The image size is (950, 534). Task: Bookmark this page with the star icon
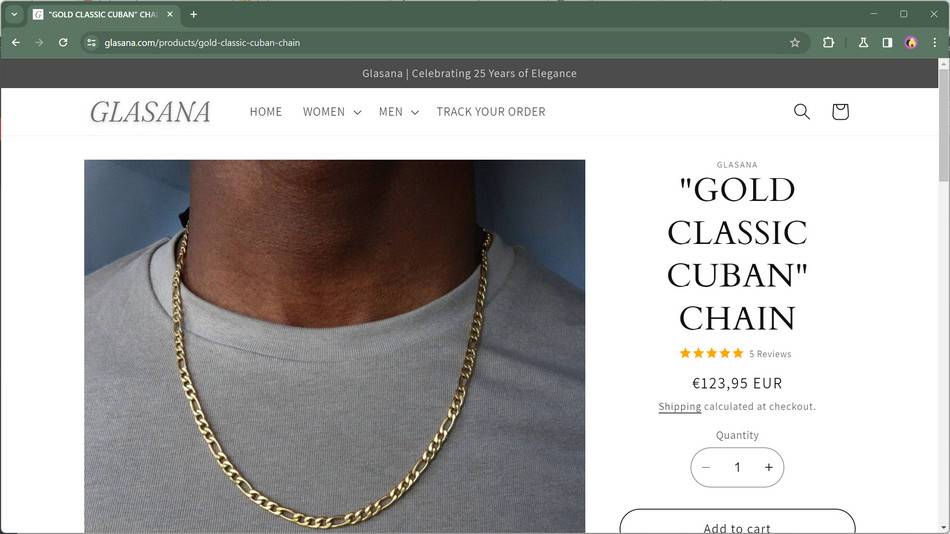(x=795, y=43)
